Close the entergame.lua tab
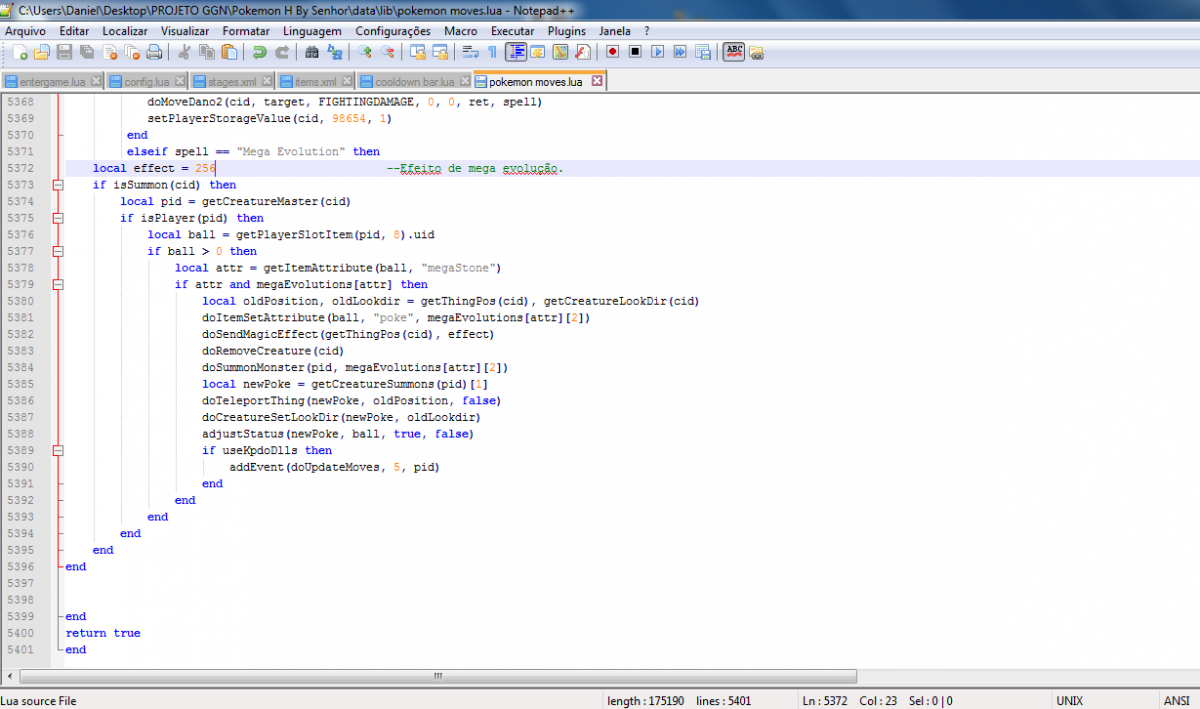This screenshot has height=709, width=1200. coord(96,81)
